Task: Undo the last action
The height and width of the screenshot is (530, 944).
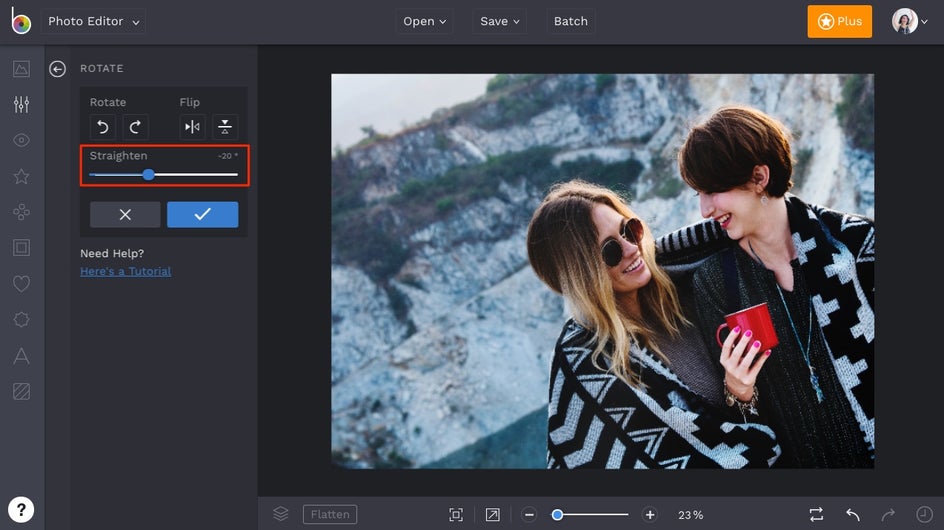Action: click(852, 514)
